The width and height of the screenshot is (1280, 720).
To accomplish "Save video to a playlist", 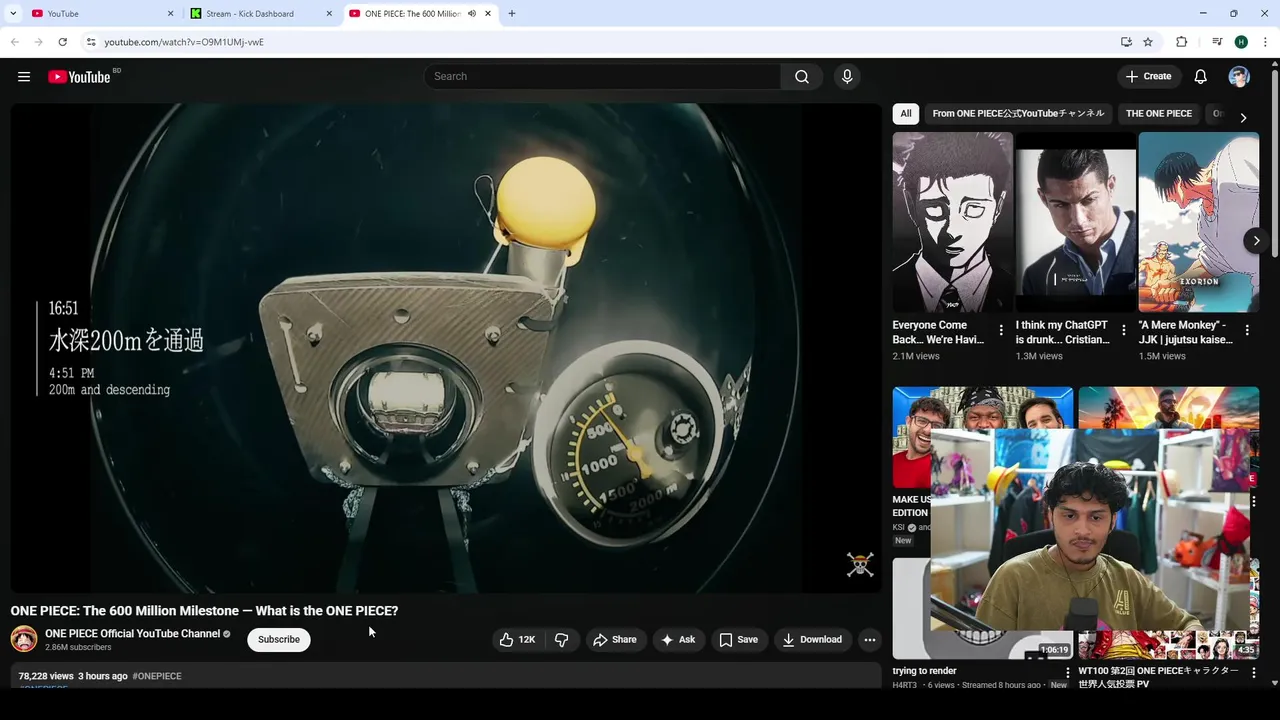I will tap(738, 640).
